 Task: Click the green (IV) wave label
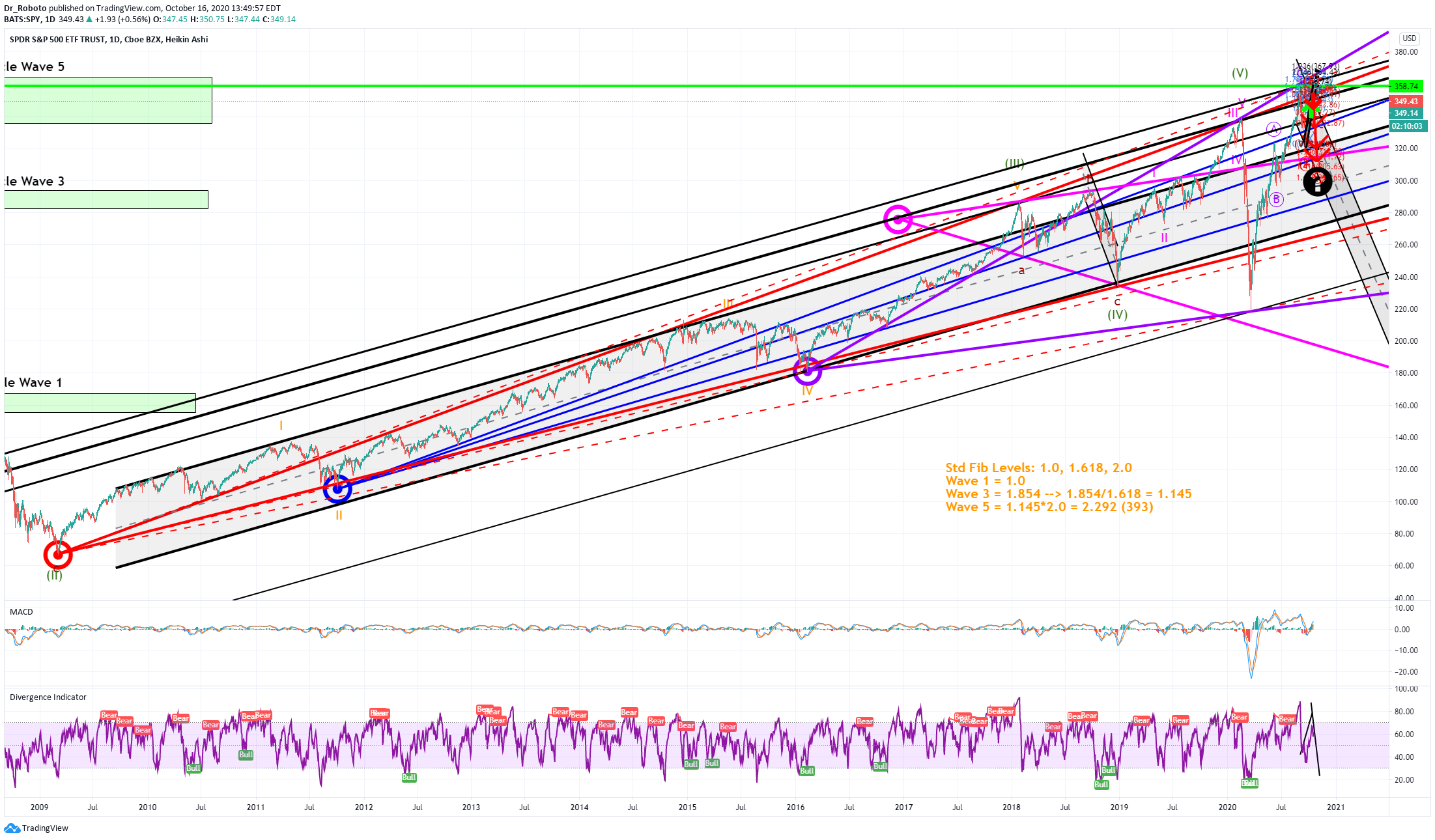1118,315
